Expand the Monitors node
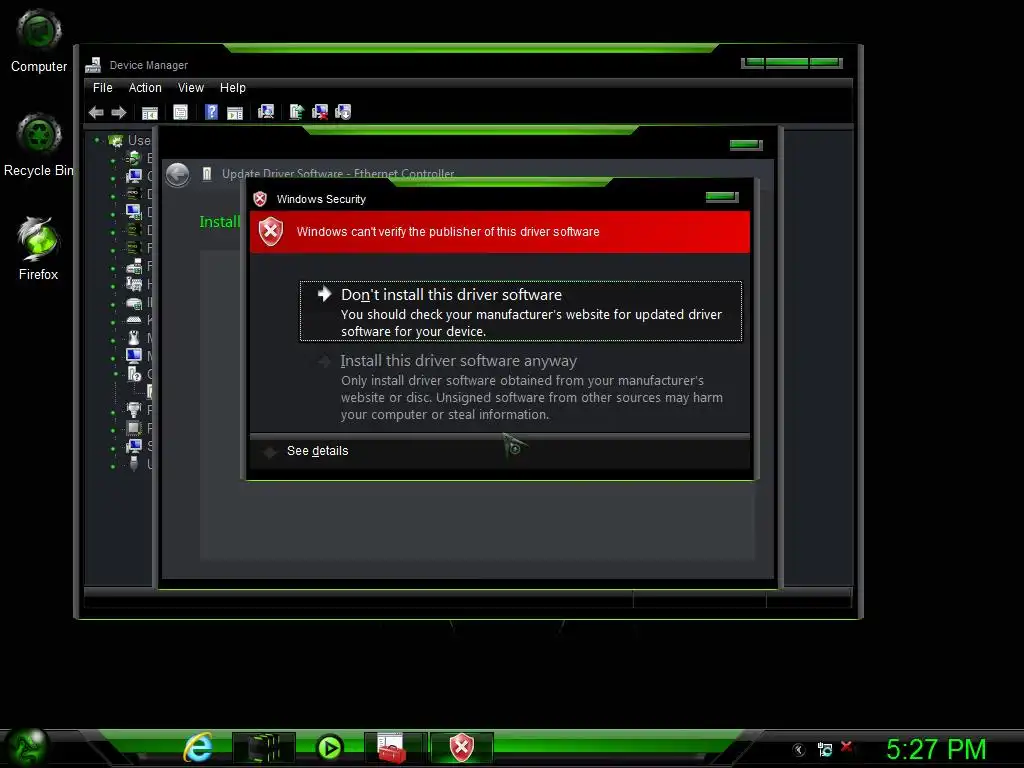Image resolution: width=1024 pixels, height=768 pixels. tap(113, 358)
